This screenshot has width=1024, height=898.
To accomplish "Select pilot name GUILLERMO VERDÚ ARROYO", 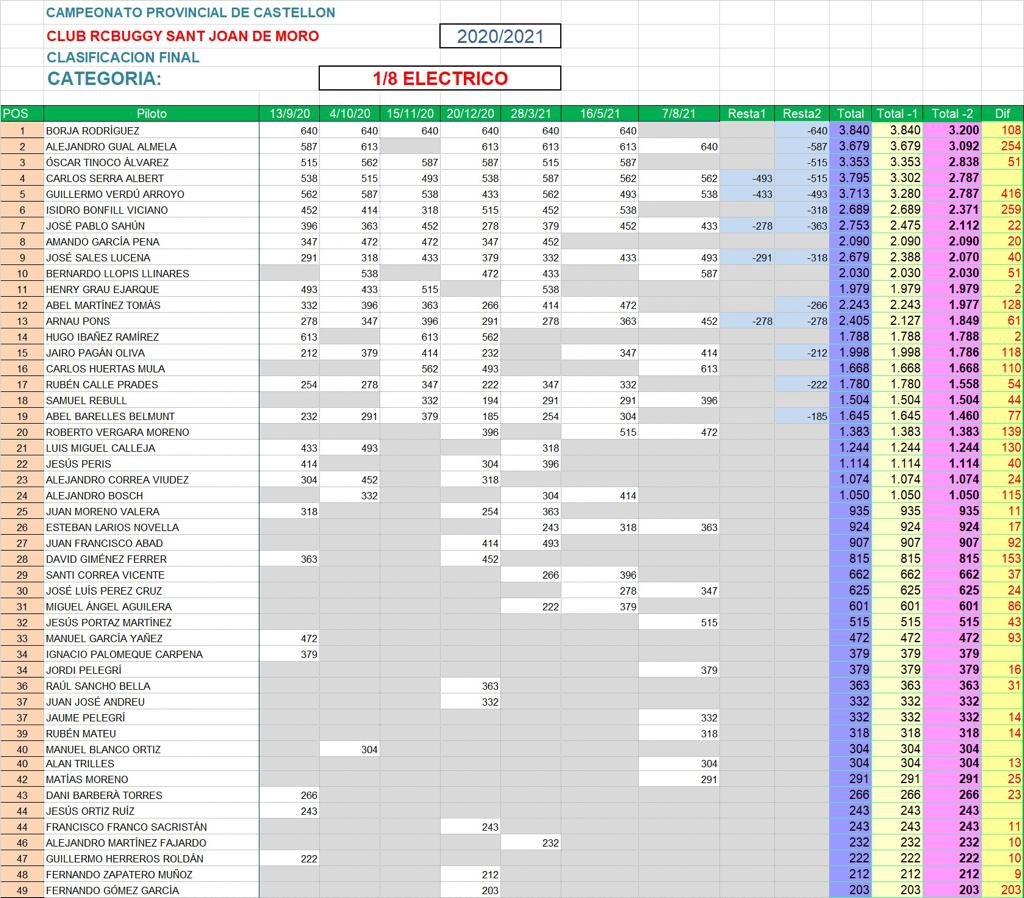I will coord(115,195).
